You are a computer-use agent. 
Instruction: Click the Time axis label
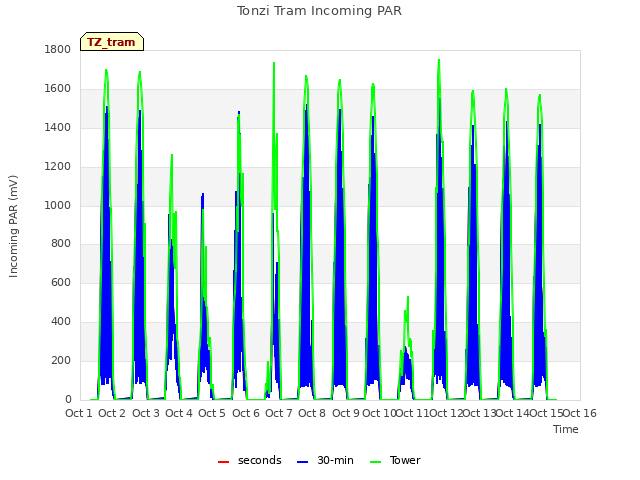pos(566,429)
